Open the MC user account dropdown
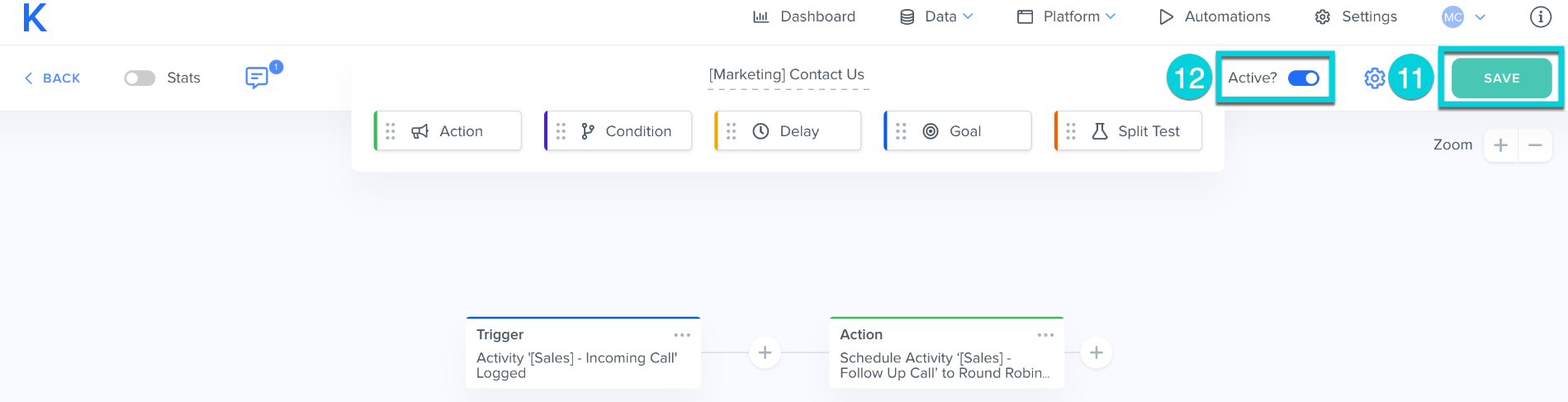Viewport: 1568px width, 402px height. pos(1463,17)
